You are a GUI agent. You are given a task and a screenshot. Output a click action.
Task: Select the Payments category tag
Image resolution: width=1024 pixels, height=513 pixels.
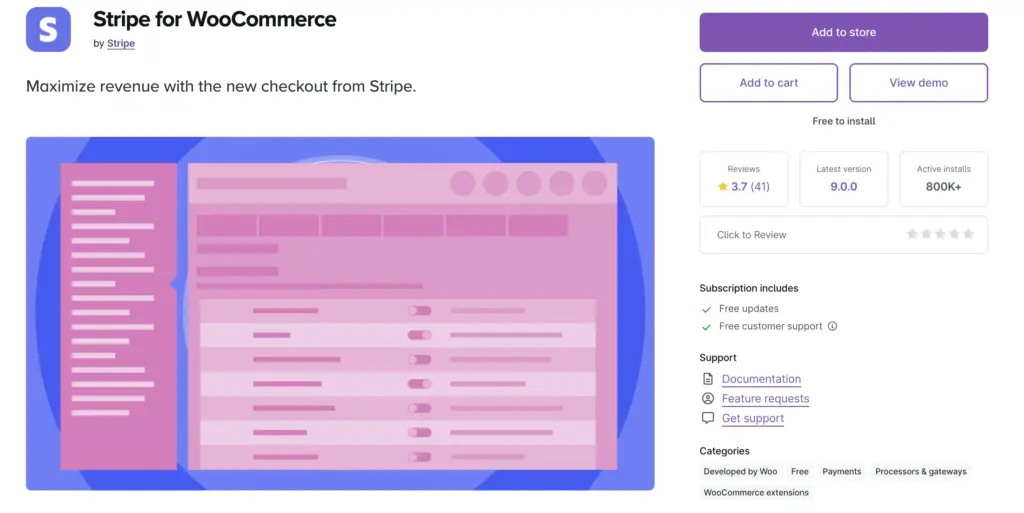tap(841, 471)
